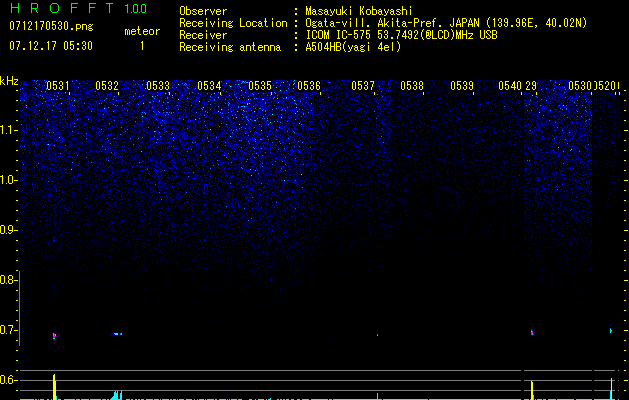Click the "29" time marker

pos(531,86)
